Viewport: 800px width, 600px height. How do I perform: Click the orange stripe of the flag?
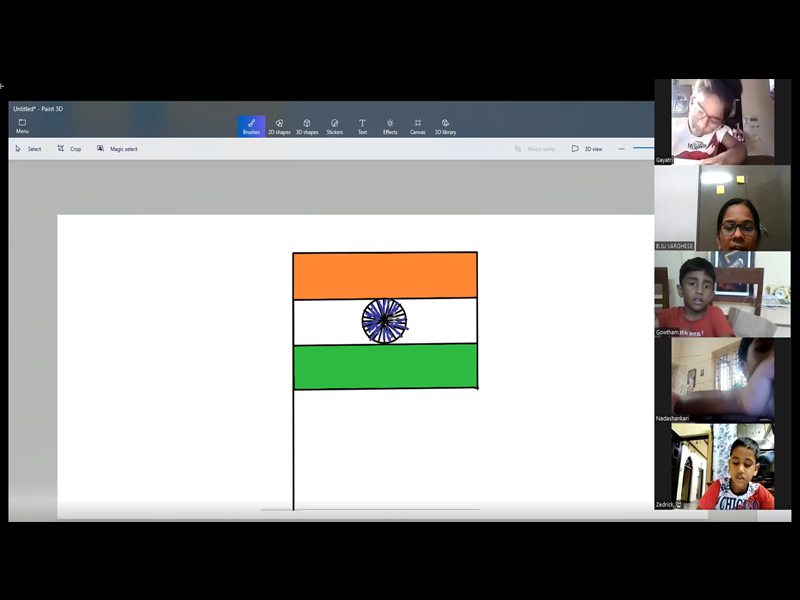pos(385,276)
